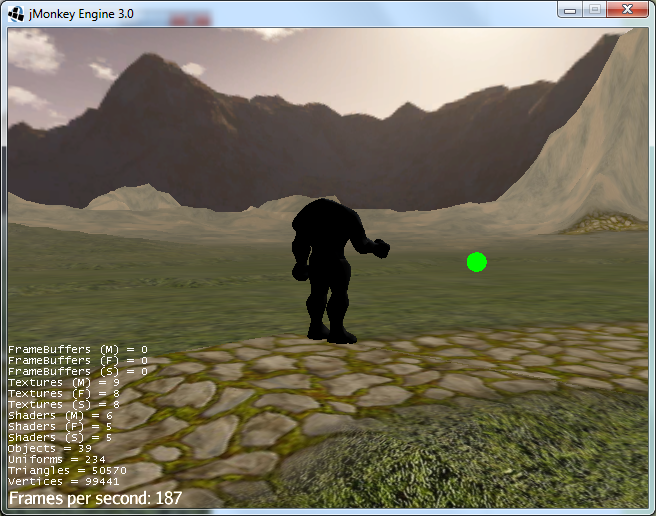Image resolution: width=656 pixels, height=516 pixels.
Task: Minimize the jMonkey Engine window
Action: click(571, 9)
